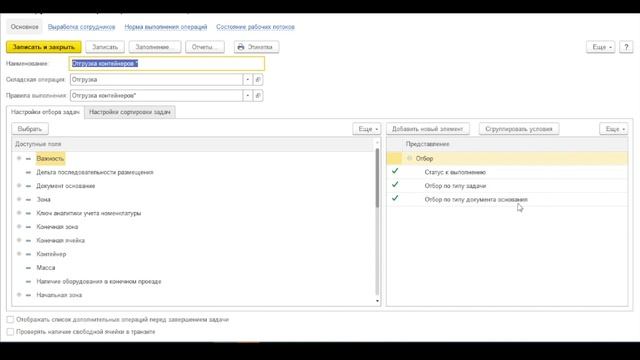Enable Проверять наличие свободной ячейки в транзите

(x=10, y=332)
